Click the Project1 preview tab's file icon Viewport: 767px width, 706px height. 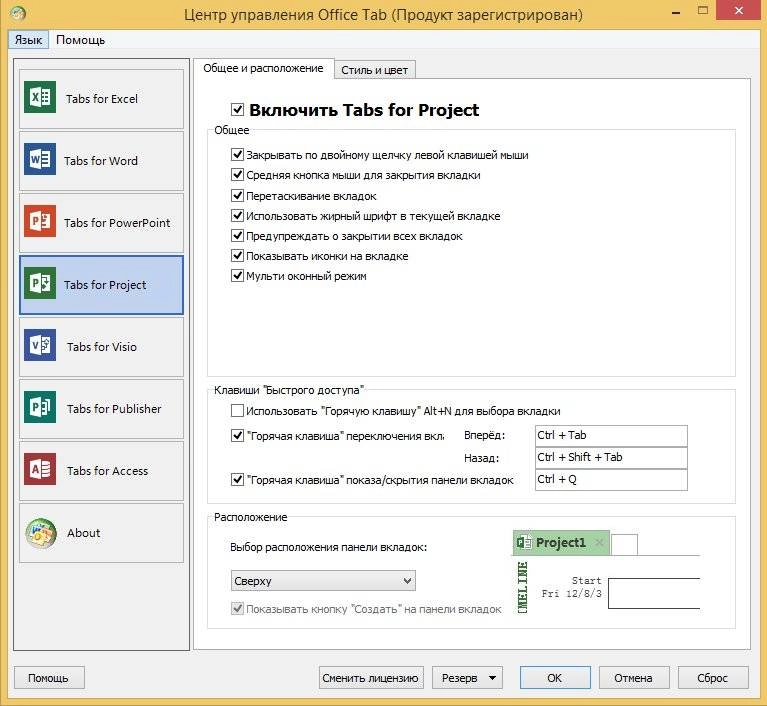524,542
